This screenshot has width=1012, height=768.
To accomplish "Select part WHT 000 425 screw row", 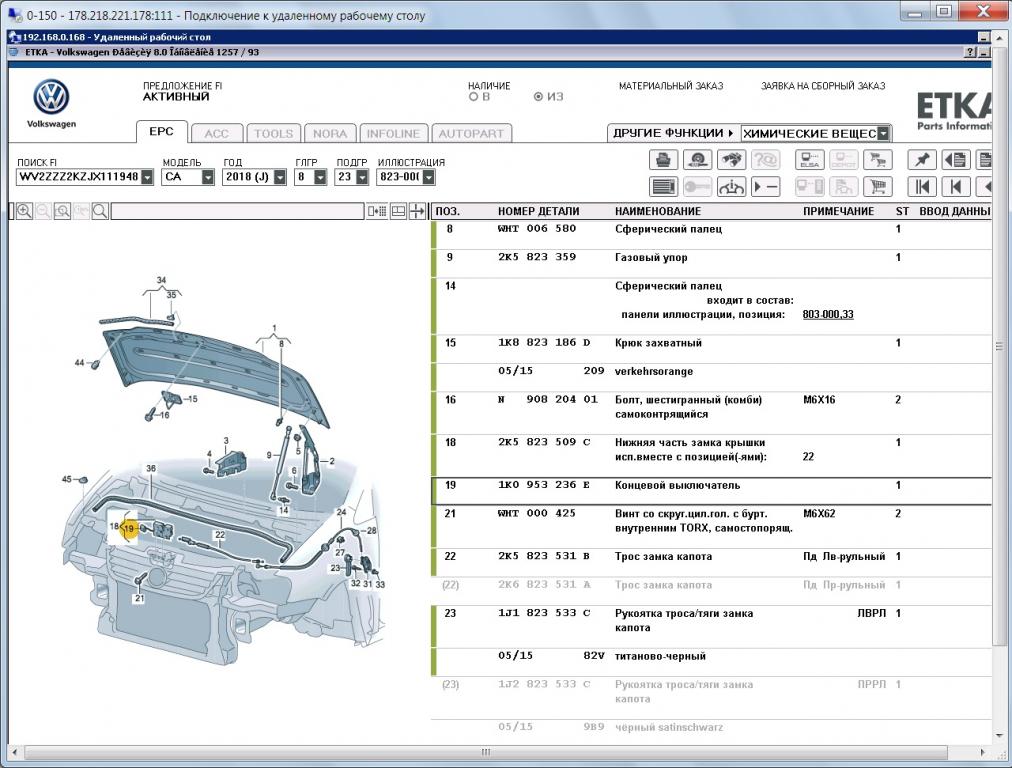I will pos(711,527).
